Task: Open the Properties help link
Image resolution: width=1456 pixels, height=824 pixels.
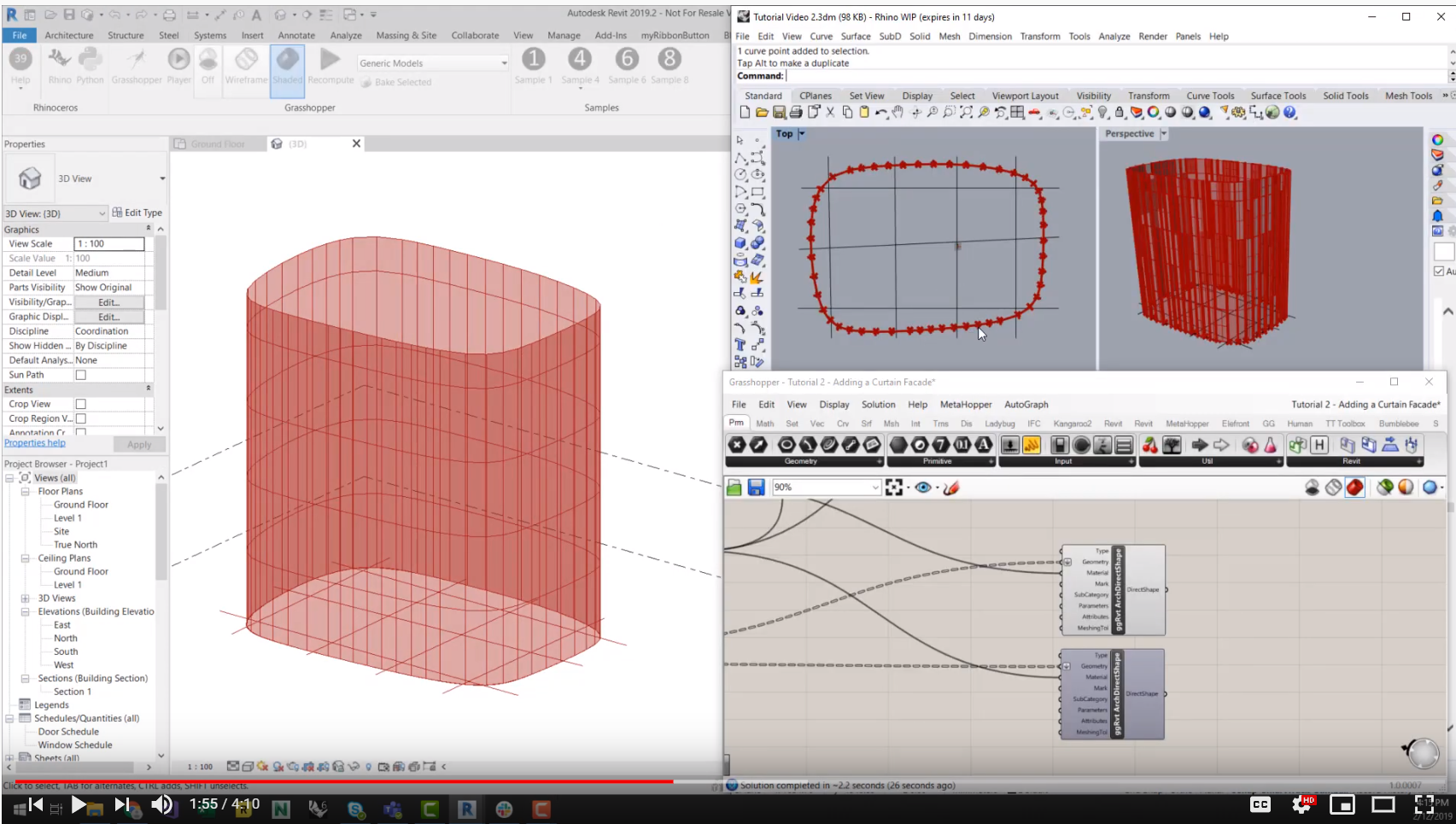Action: [34, 443]
